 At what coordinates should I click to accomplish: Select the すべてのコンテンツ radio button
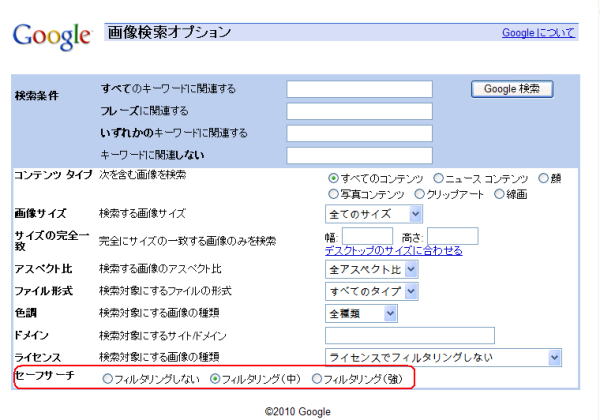333,178
